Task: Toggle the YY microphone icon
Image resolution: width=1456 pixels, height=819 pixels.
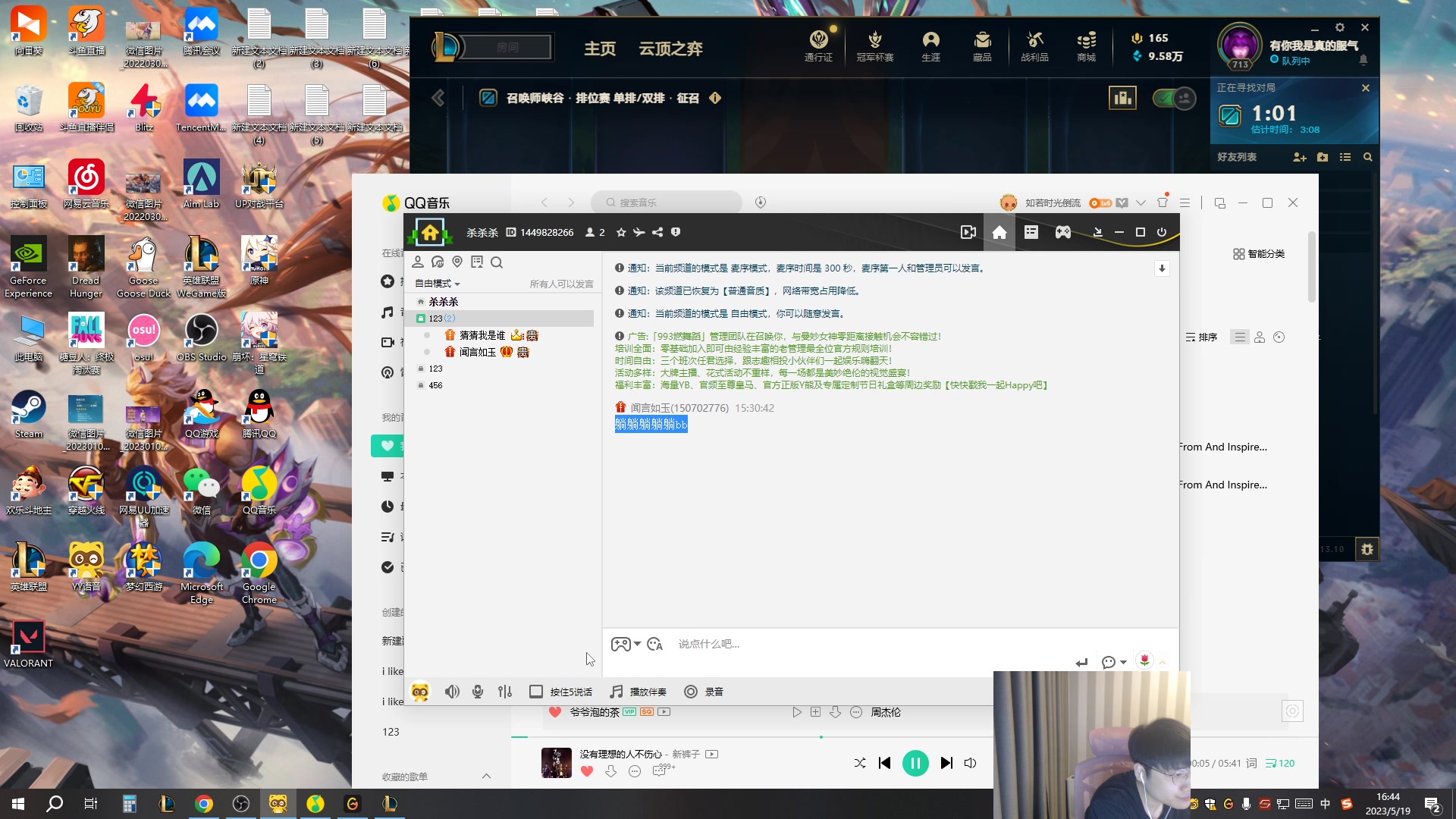Action: [x=478, y=692]
